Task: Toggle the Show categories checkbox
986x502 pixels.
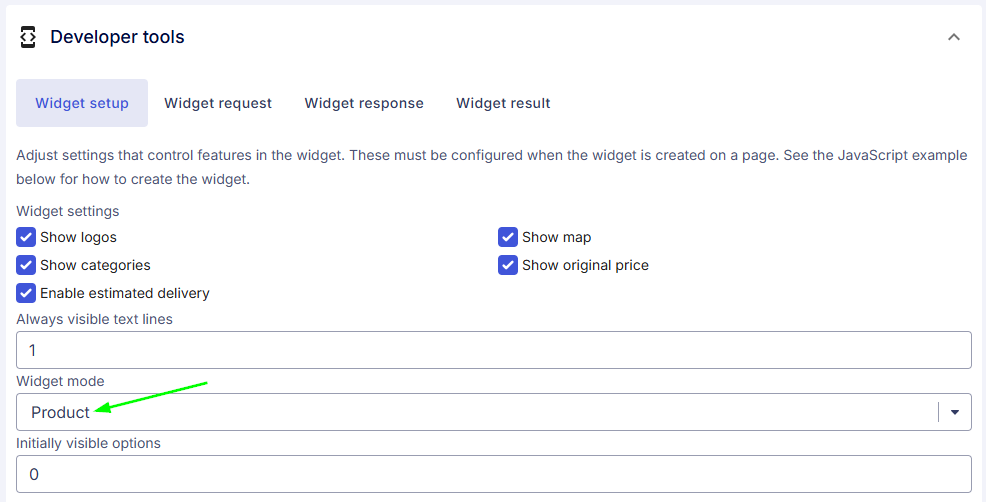Action: point(27,265)
